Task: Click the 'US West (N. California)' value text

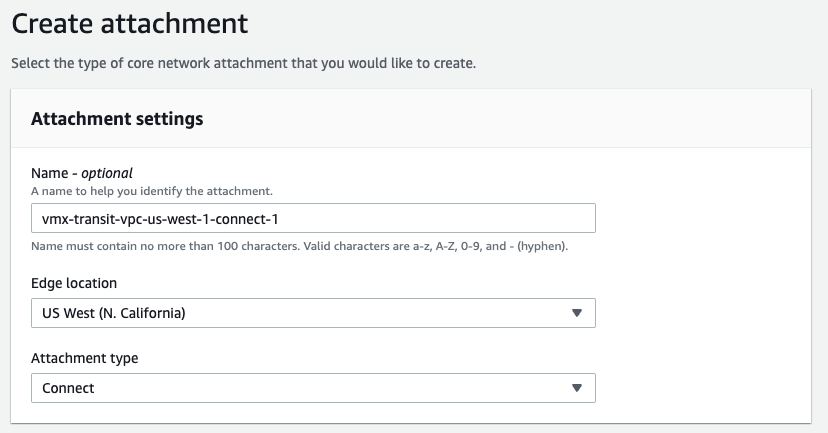Action: coord(114,313)
